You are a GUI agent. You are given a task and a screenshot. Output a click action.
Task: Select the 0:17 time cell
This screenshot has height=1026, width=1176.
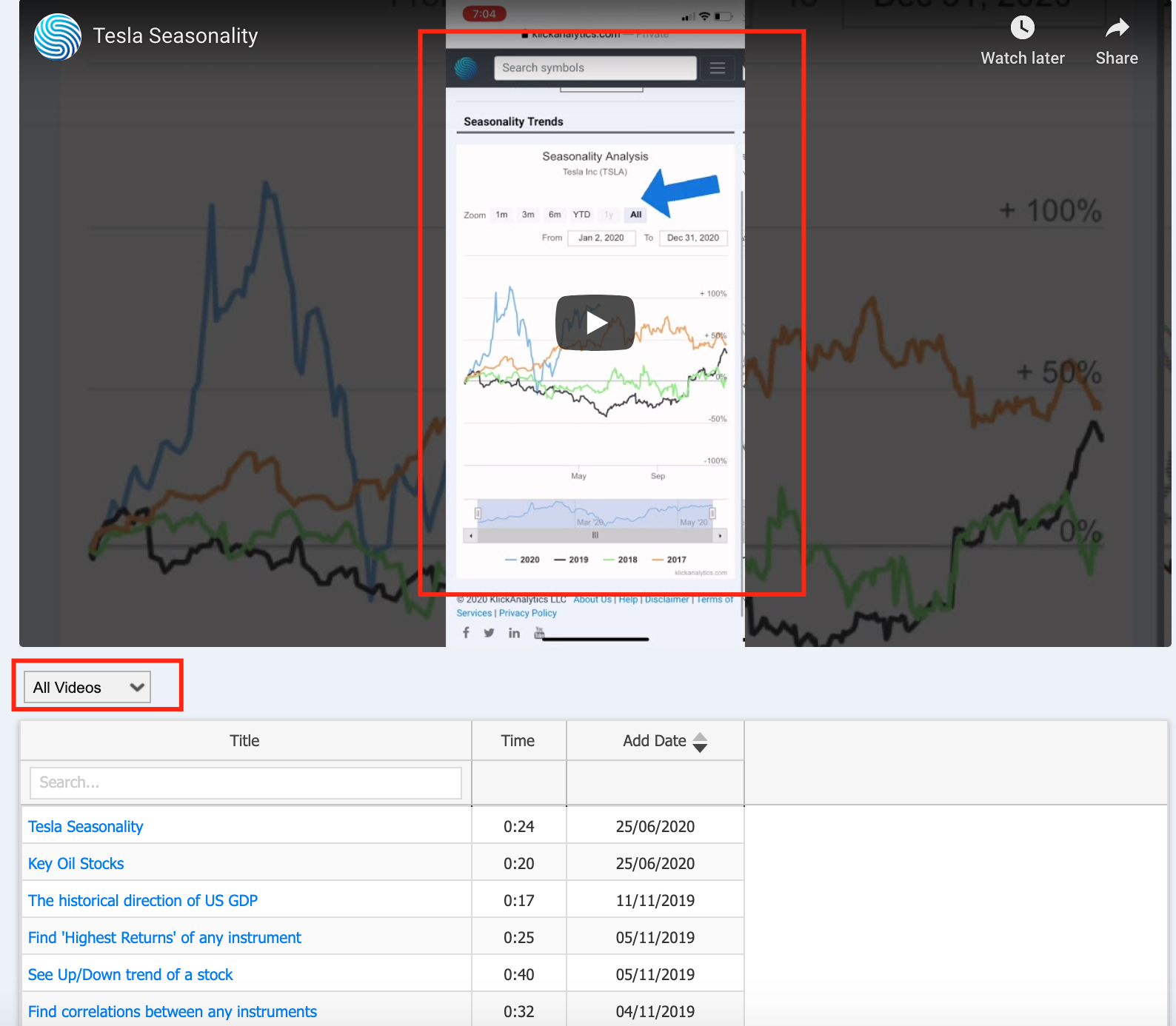[x=519, y=900]
